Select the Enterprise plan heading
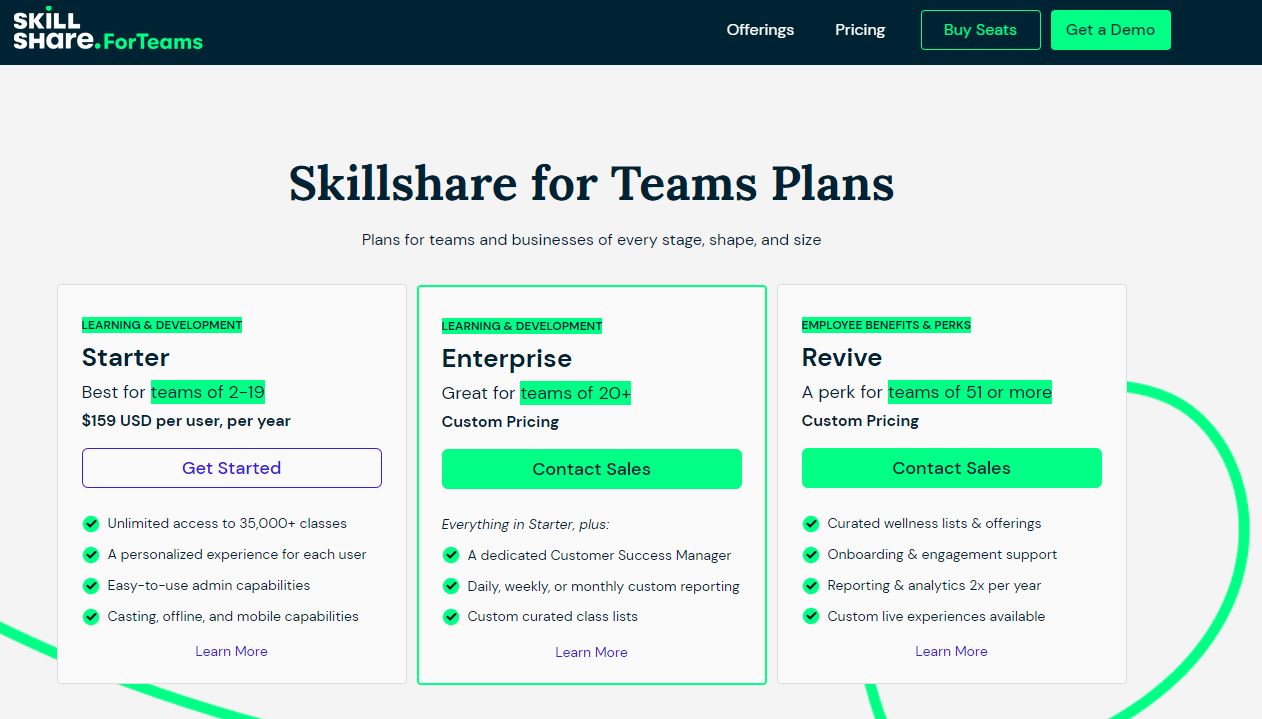This screenshot has width=1262, height=719. coord(507,358)
